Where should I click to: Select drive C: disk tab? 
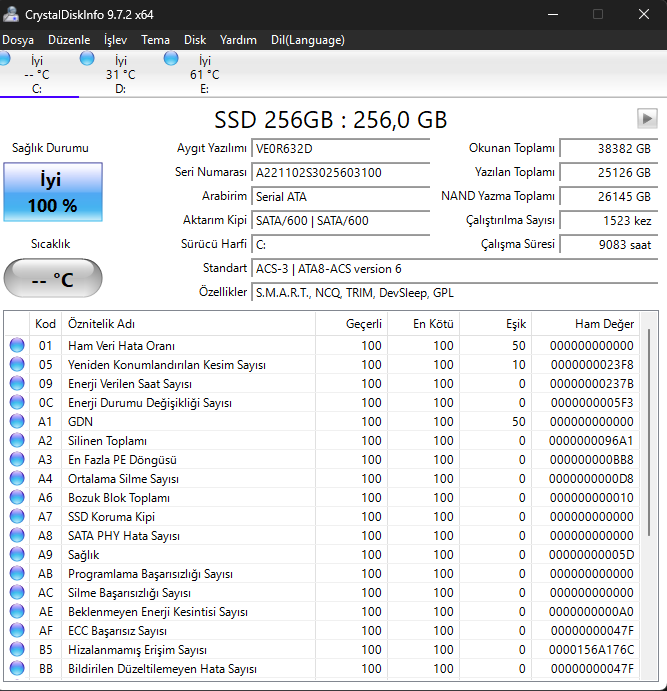click(x=37, y=74)
